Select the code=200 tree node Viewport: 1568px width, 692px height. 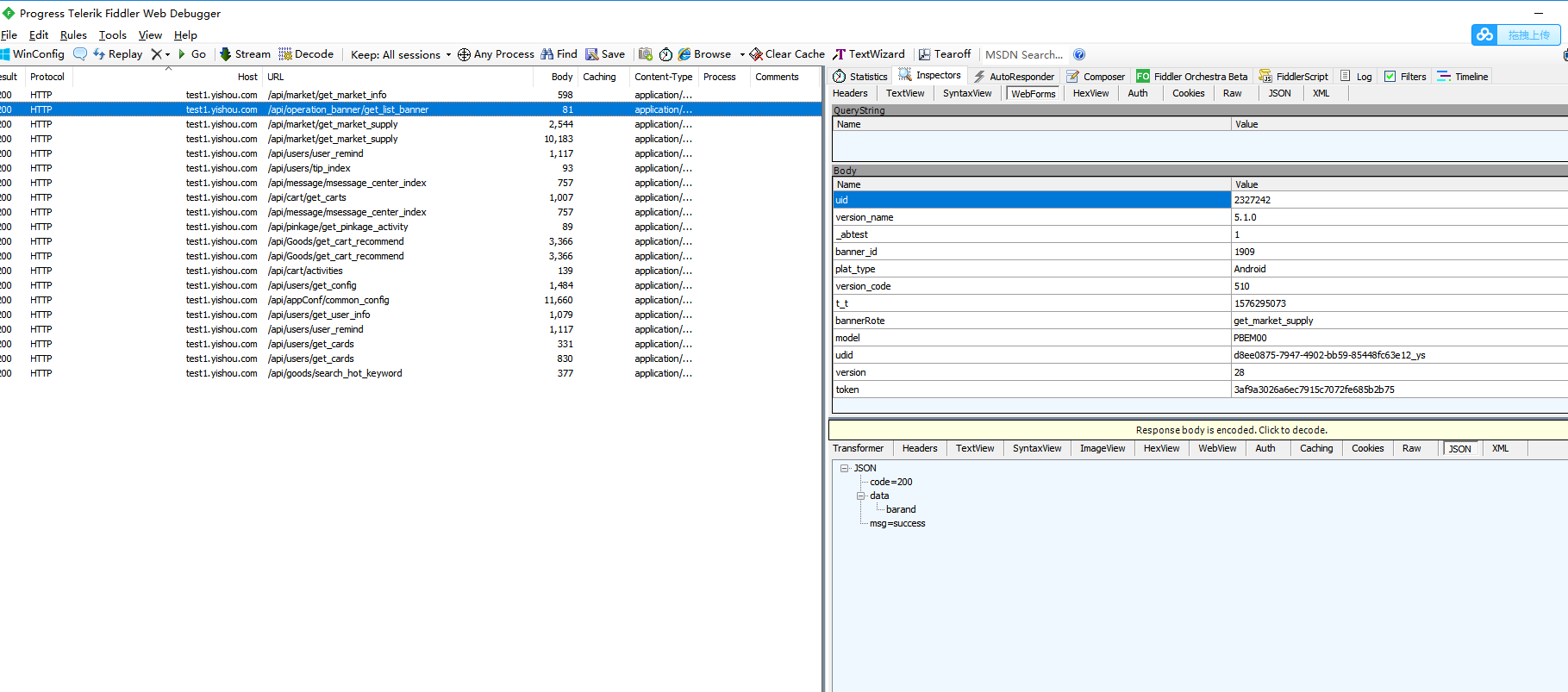coord(890,482)
